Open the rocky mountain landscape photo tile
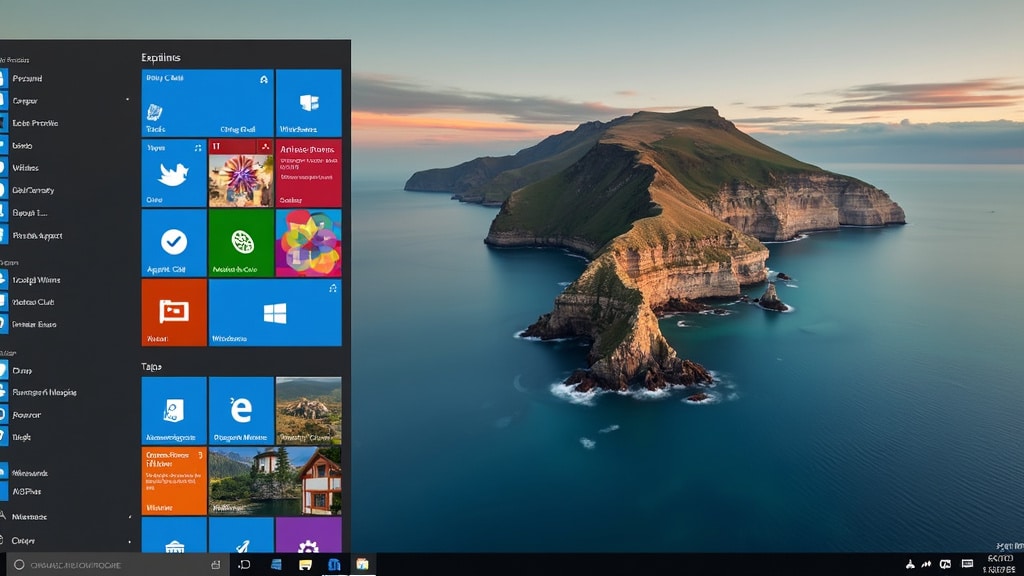 tap(308, 411)
